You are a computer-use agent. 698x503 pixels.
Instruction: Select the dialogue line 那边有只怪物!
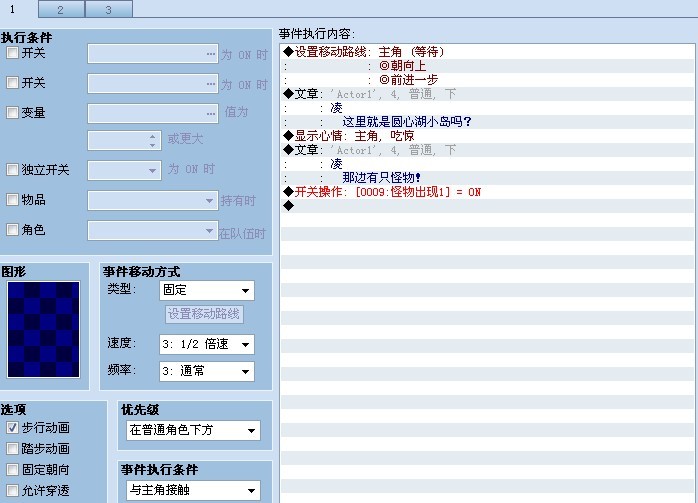click(487, 178)
